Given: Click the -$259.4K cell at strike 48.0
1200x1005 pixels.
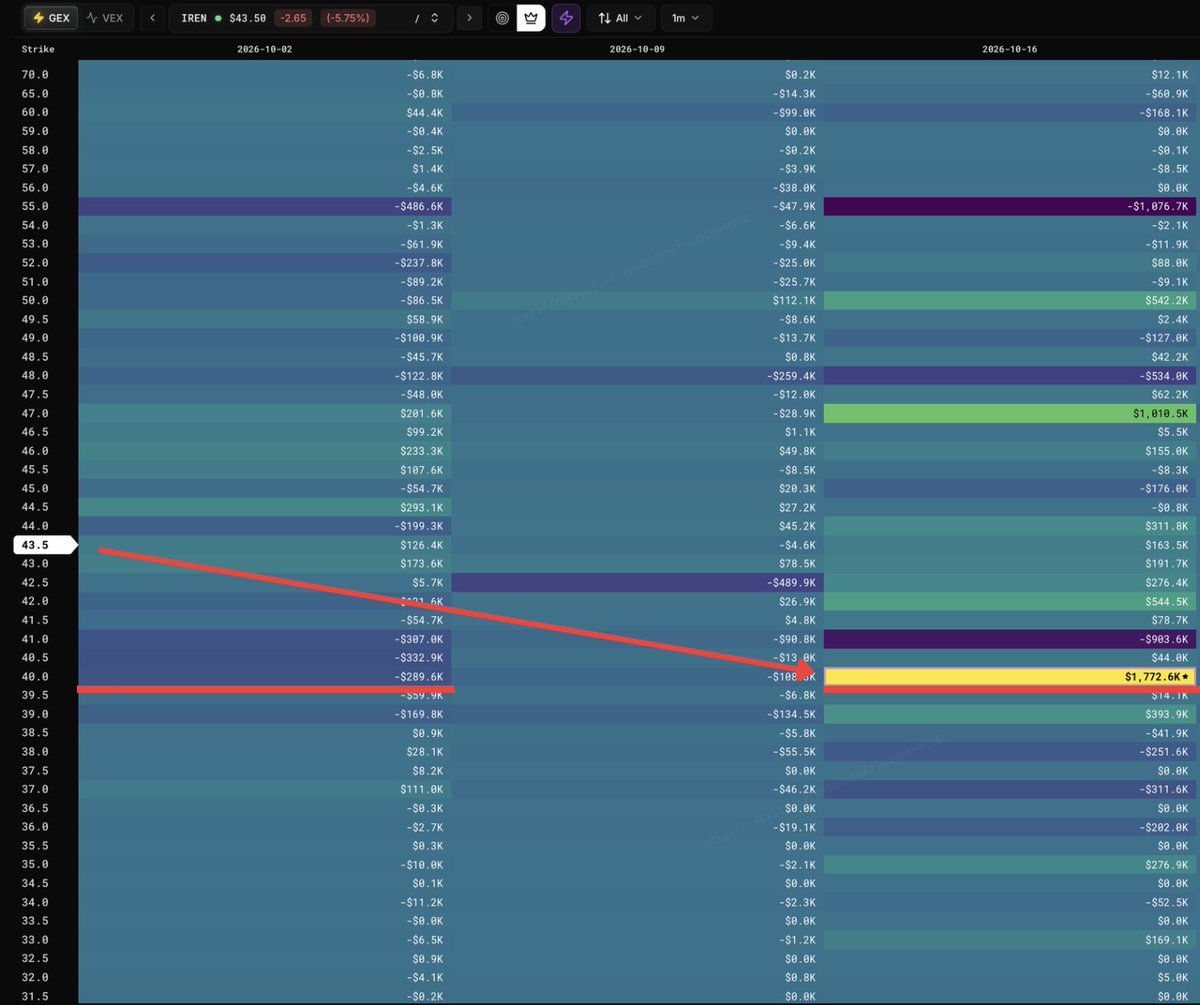Looking at the screenshot, I should (637, 376).
